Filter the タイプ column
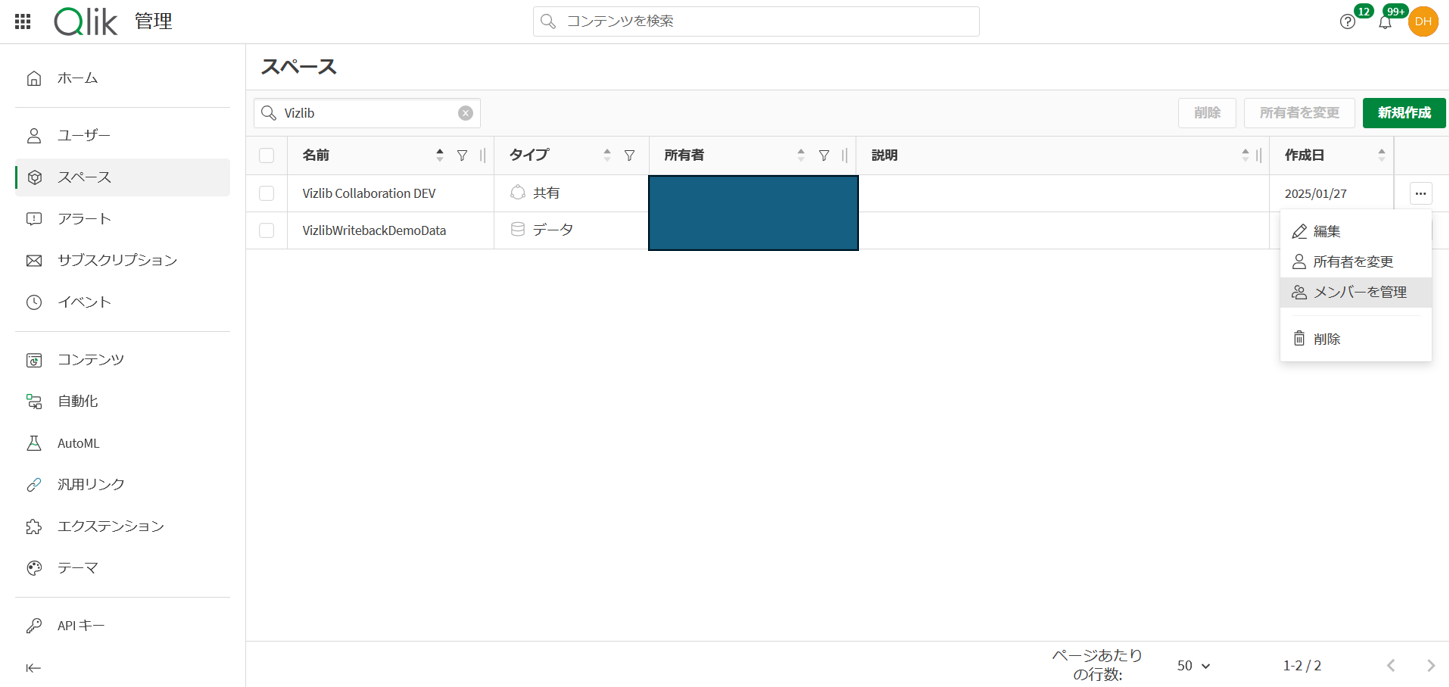The image size is (1449, 687). (x=629, y=155)
